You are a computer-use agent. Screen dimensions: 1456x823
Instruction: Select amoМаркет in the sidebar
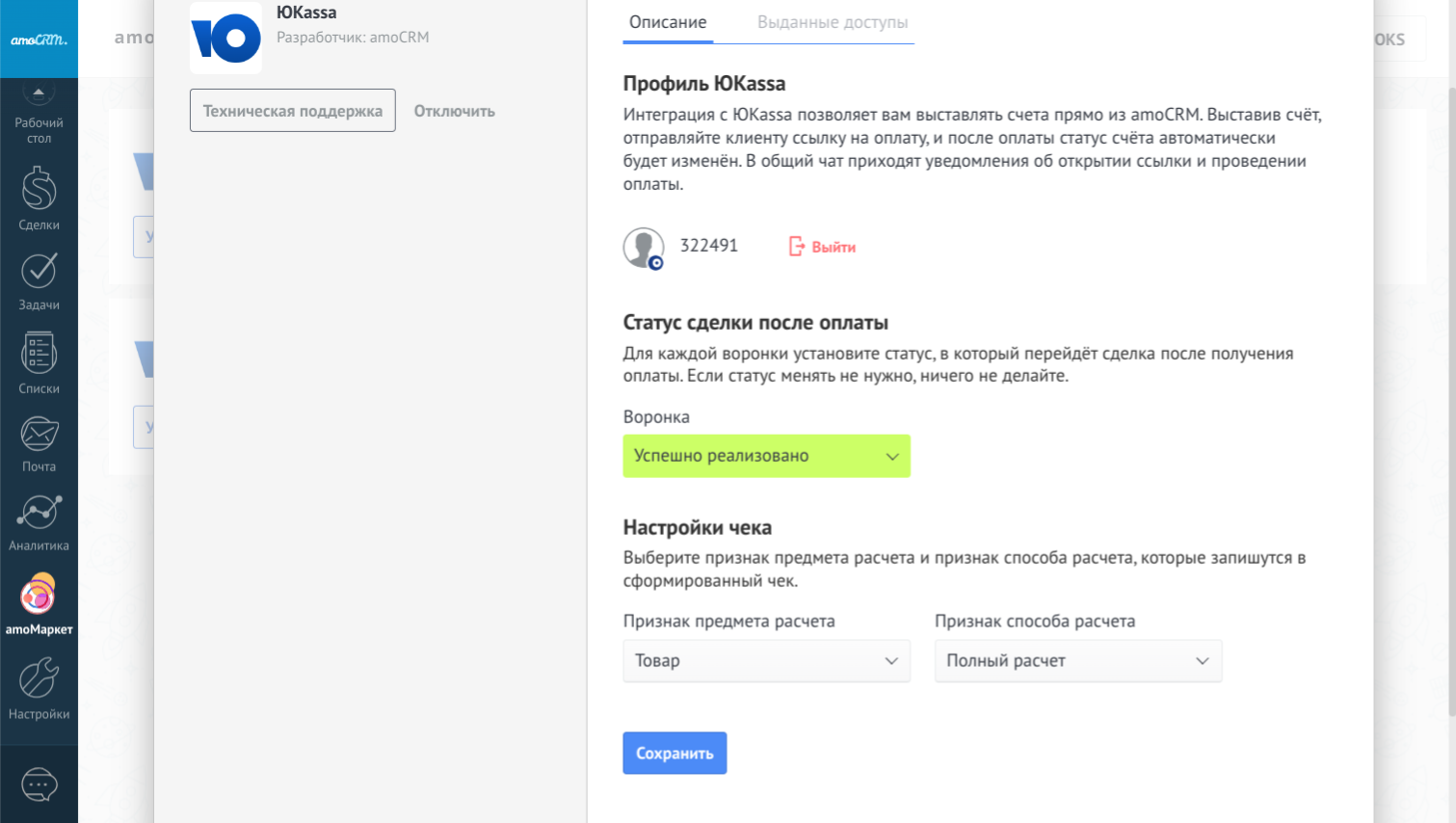[x=39, y=604]
